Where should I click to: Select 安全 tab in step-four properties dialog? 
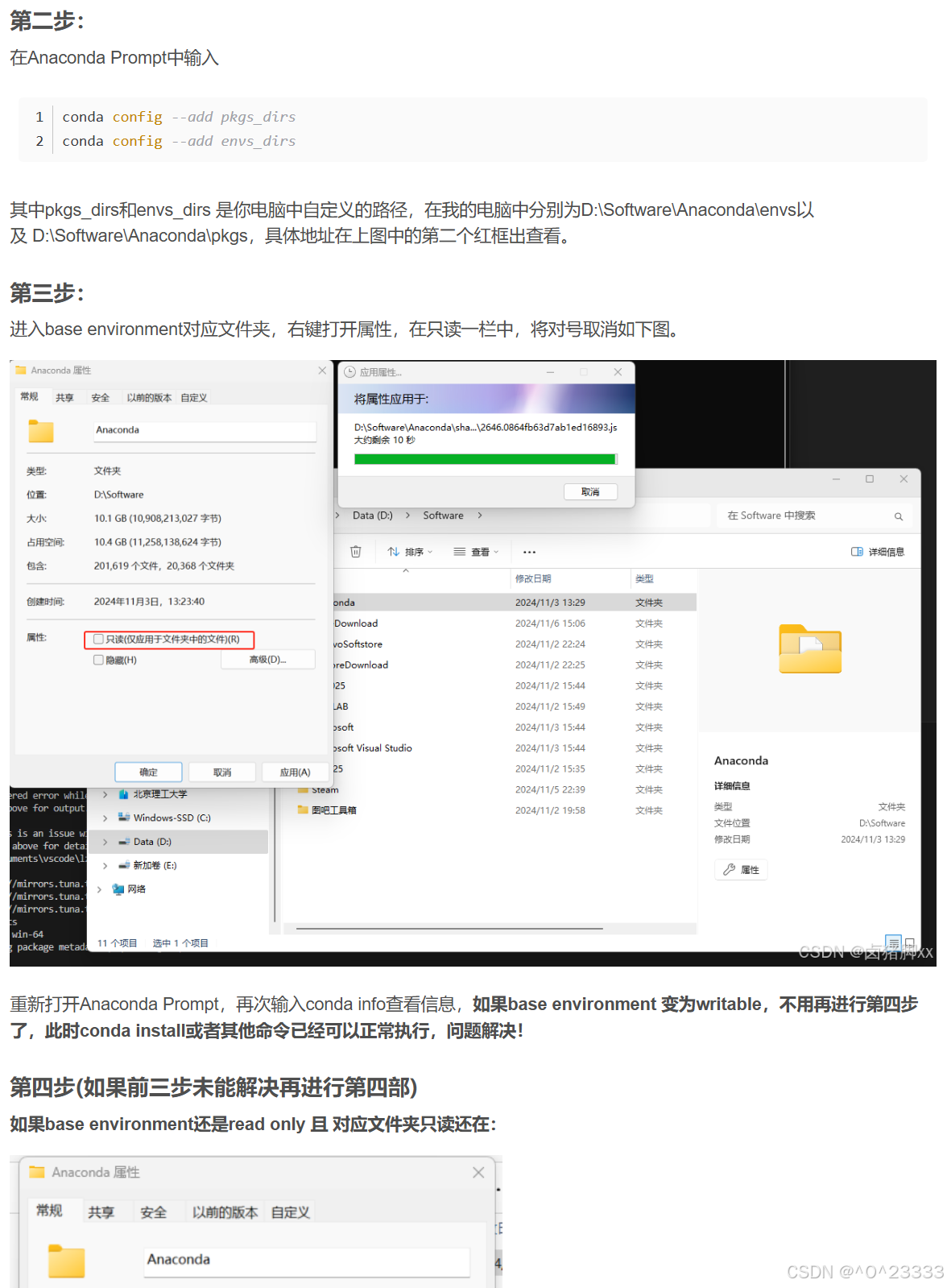coord(153,1212)
